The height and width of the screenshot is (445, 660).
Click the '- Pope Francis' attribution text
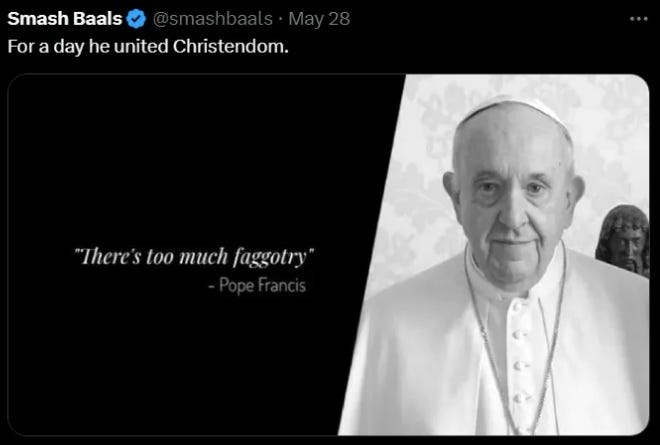257,285
